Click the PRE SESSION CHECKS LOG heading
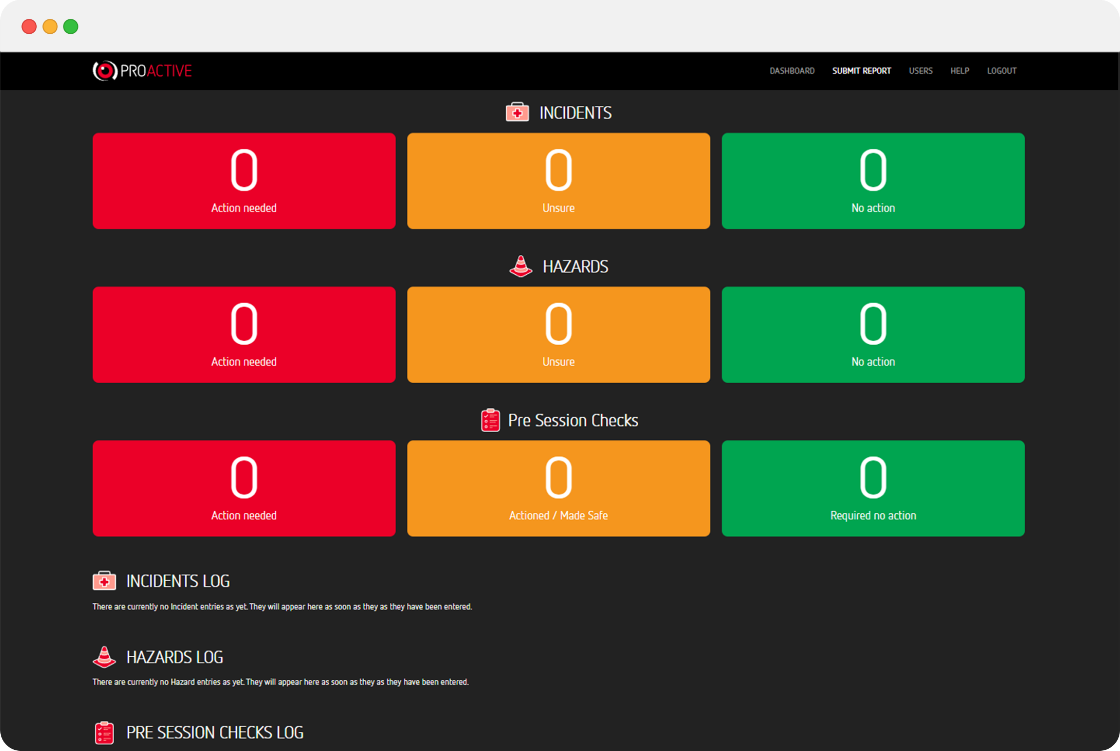This screenshot has width=1120, height=751. 215,732
